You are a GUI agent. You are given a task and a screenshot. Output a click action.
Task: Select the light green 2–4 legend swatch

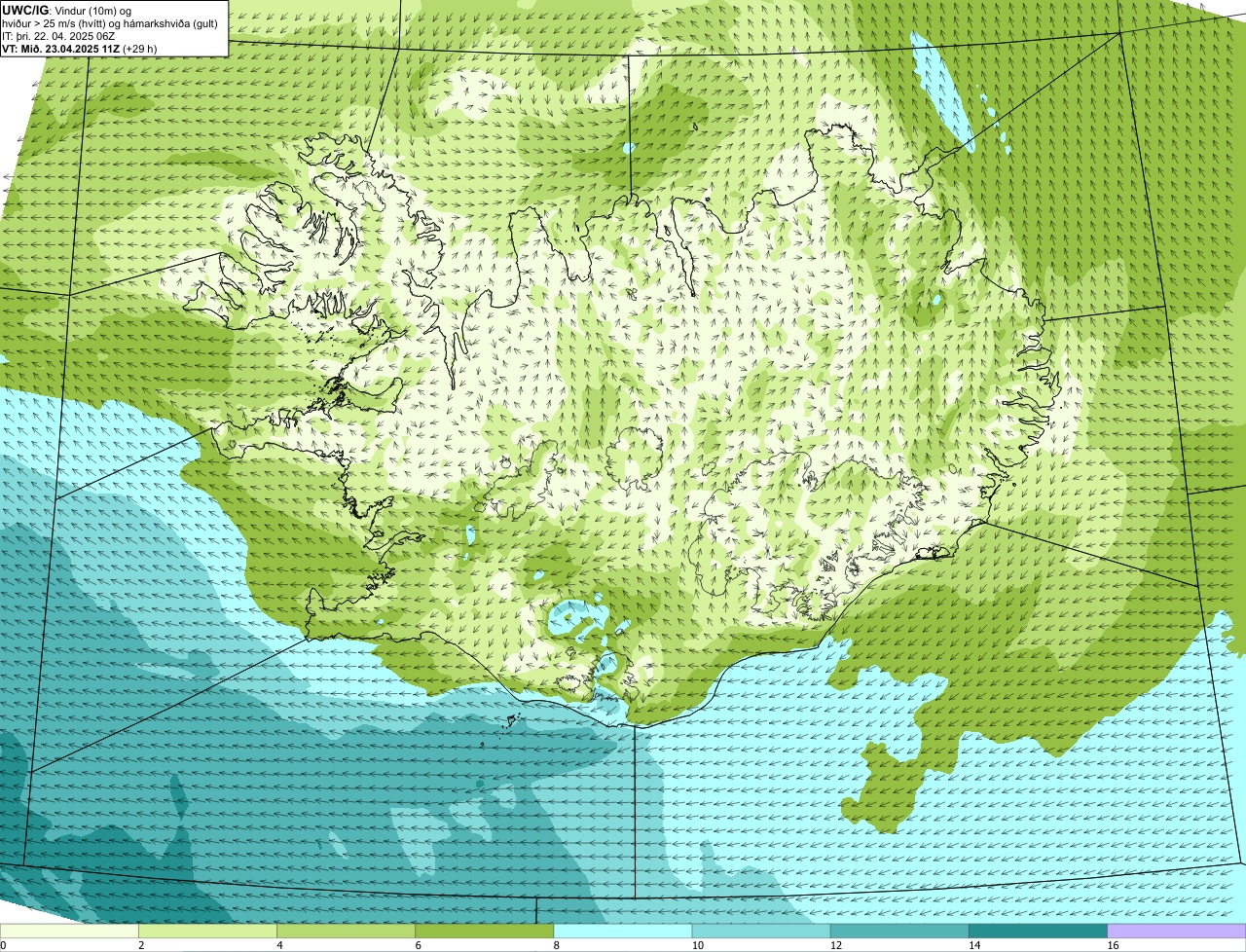(x=207, y=932)
